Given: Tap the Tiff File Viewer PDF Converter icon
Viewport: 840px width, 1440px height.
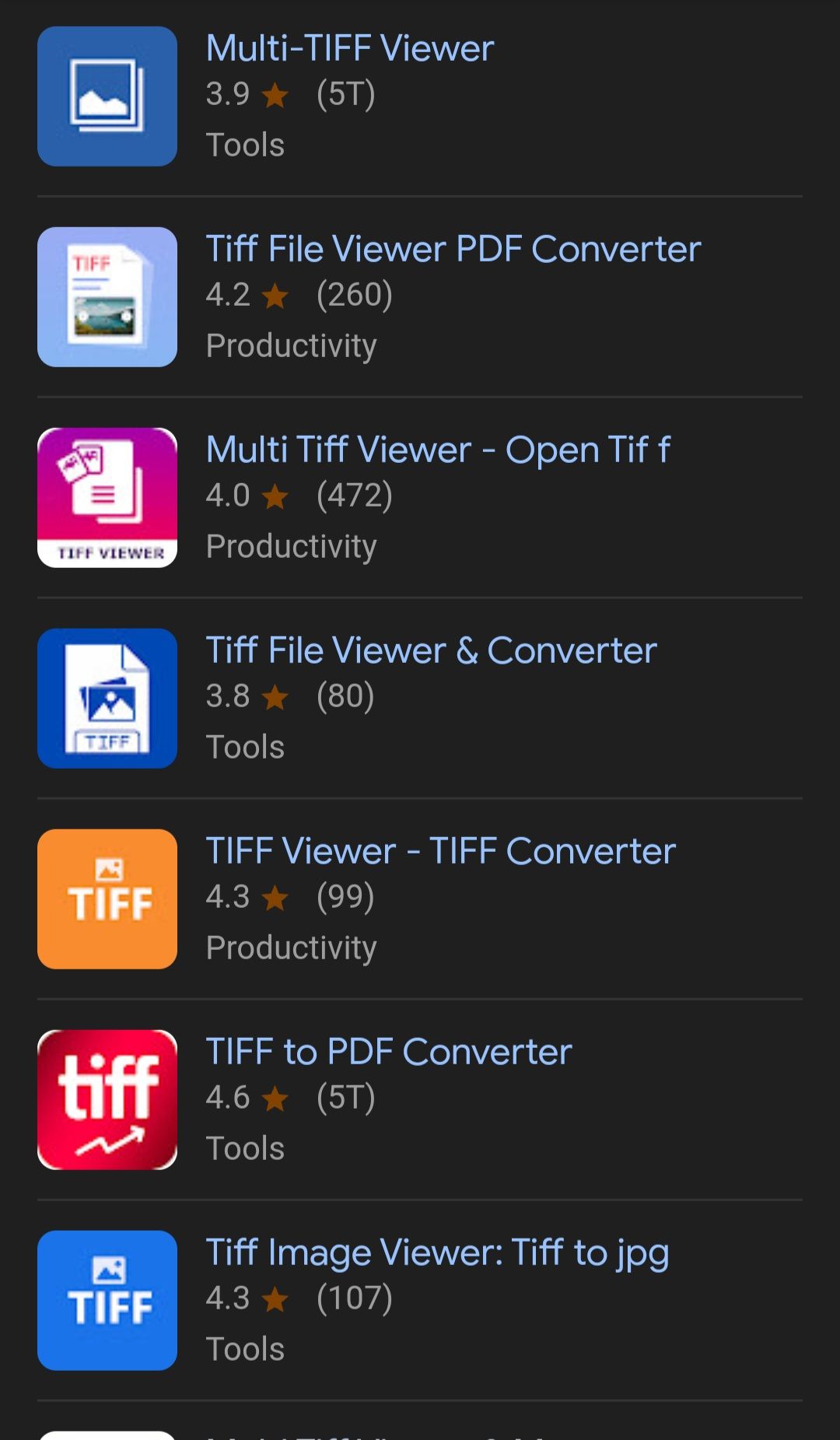Looking at the screenshot, I should pos(107,297).
